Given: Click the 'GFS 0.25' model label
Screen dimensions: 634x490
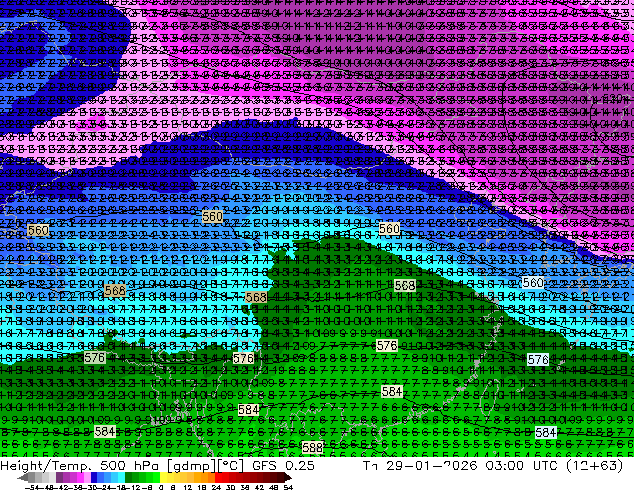Looking at the screenshot, I should [x=283, y=465].
